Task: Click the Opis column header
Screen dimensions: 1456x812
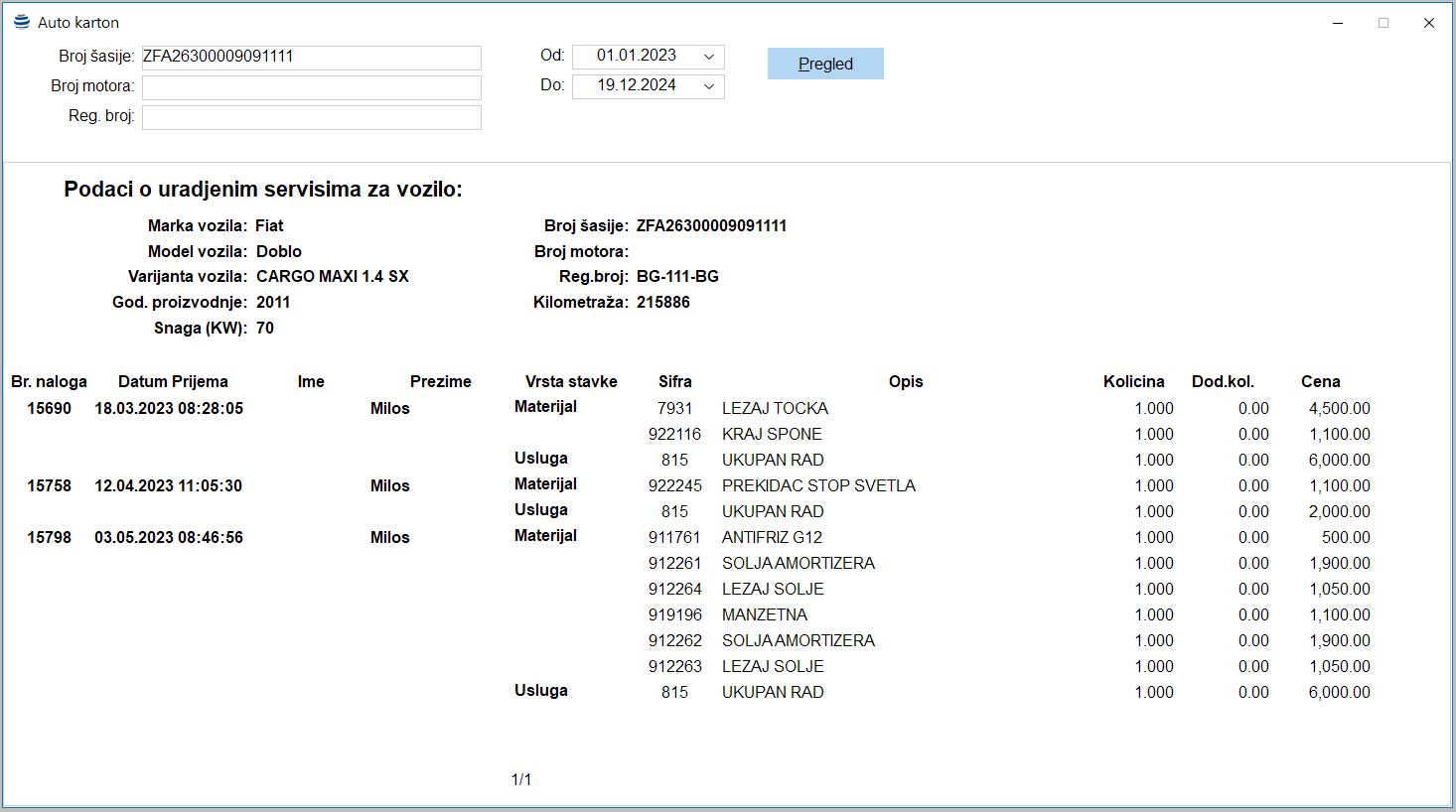Action: (x=906, y=381)
